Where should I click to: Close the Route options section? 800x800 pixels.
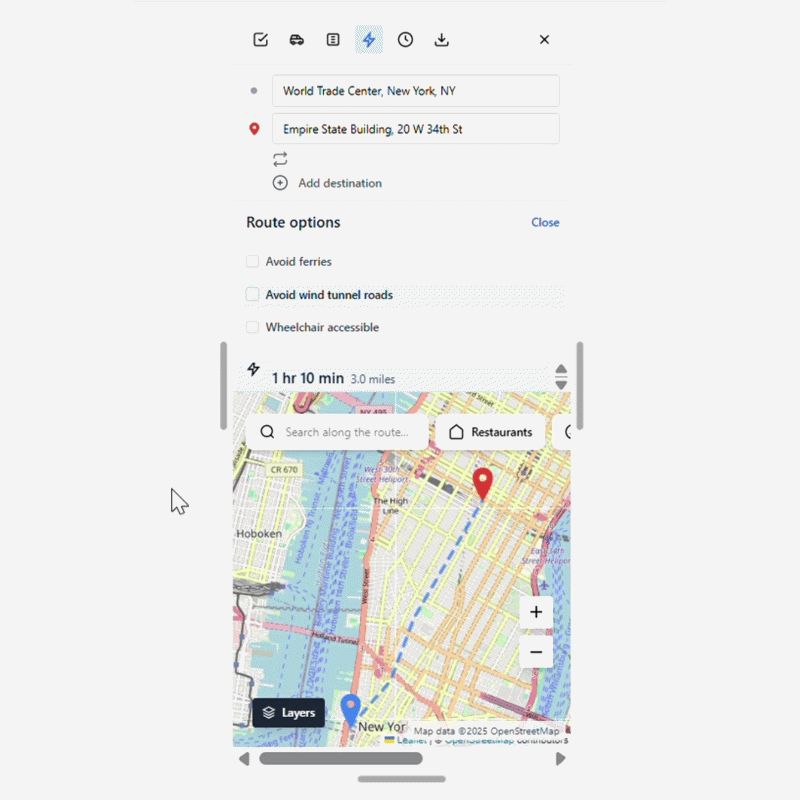[545, 223]
